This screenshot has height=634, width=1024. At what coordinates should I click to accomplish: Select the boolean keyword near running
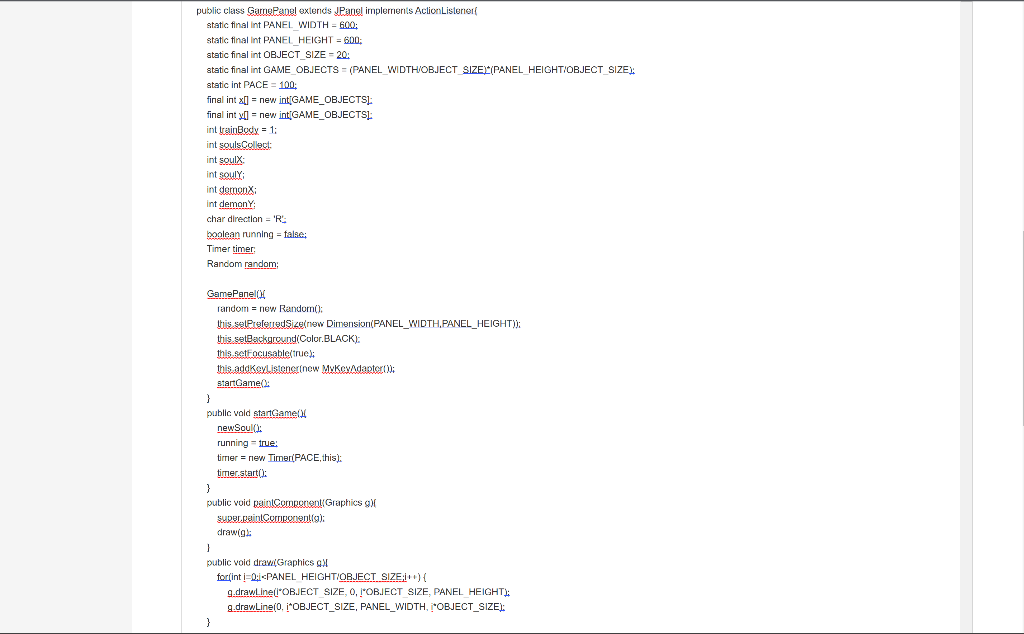220,234
